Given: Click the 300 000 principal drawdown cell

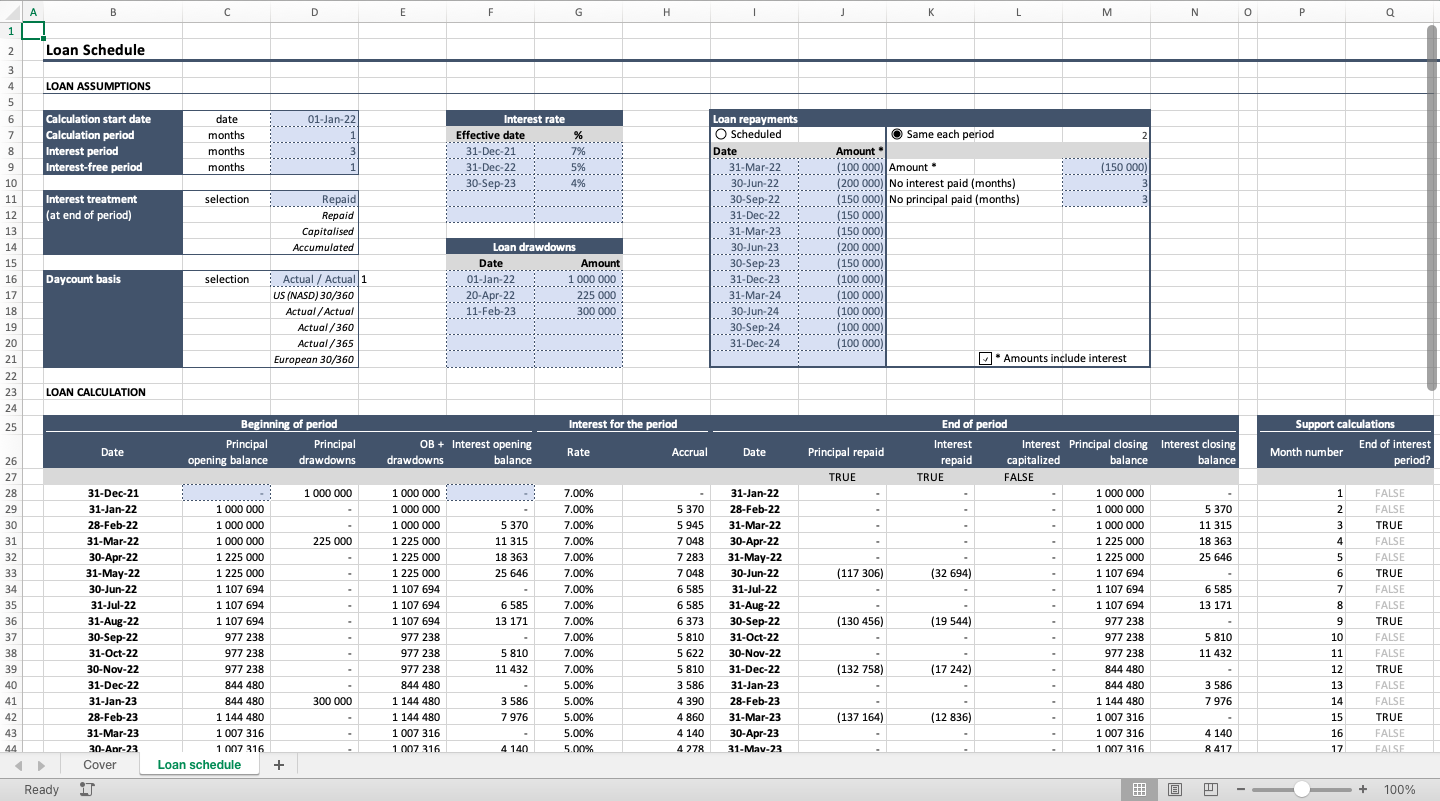Looking at the screenshot, I should pos(314,701).
